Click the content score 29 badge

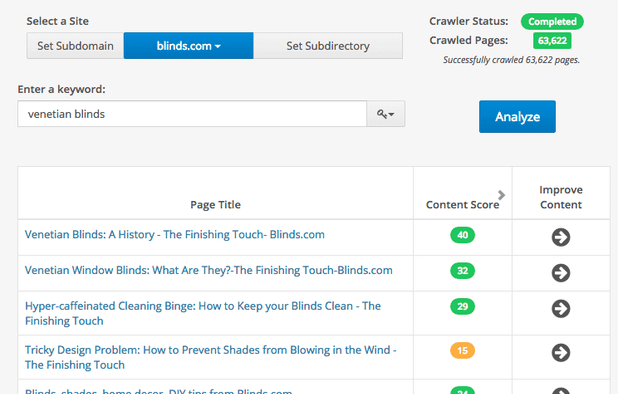[462, 307]
